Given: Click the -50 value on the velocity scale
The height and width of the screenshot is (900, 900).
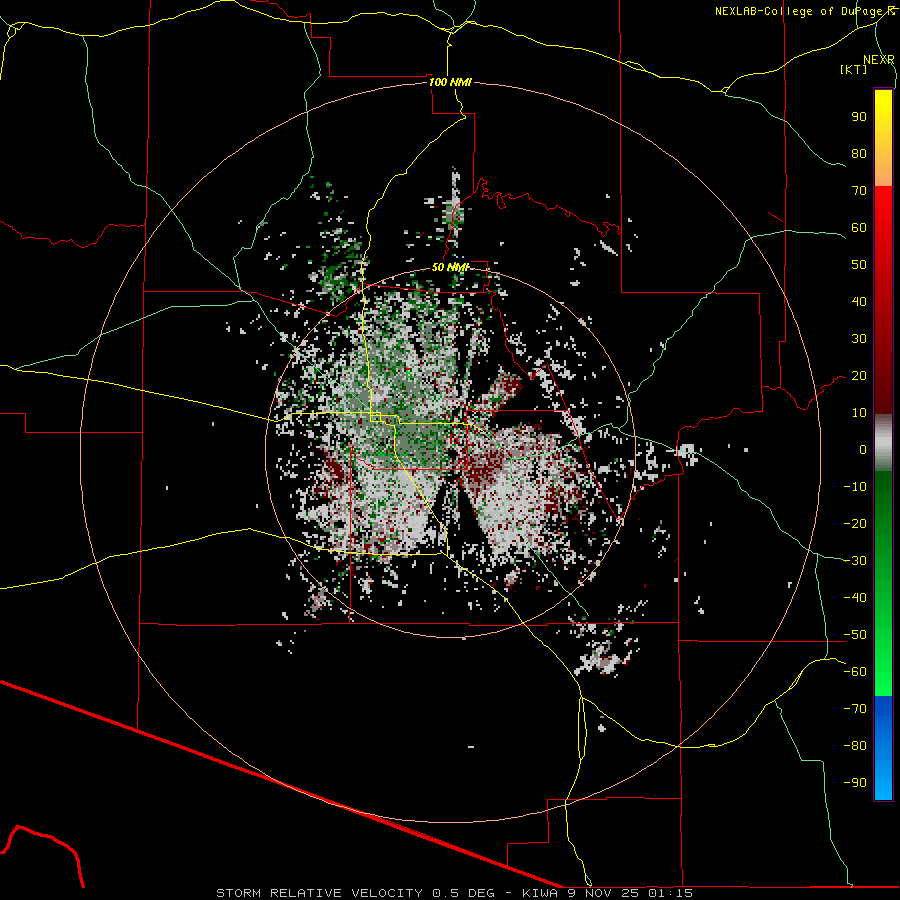Looking at the screenshot, I should (855, 635).
